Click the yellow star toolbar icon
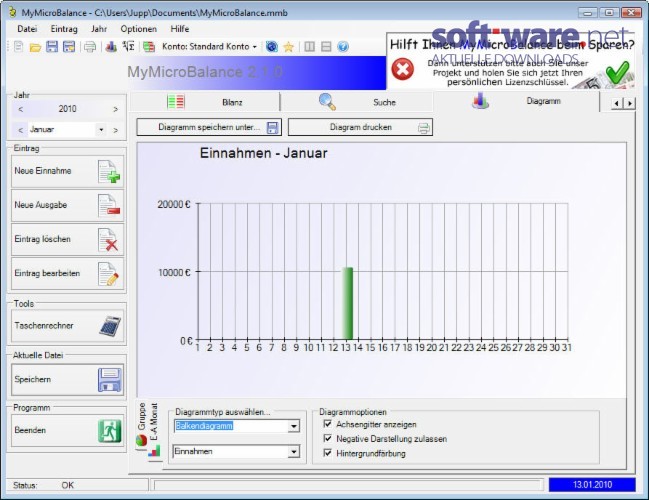This screenshot has width=649, height=500. 288,47
